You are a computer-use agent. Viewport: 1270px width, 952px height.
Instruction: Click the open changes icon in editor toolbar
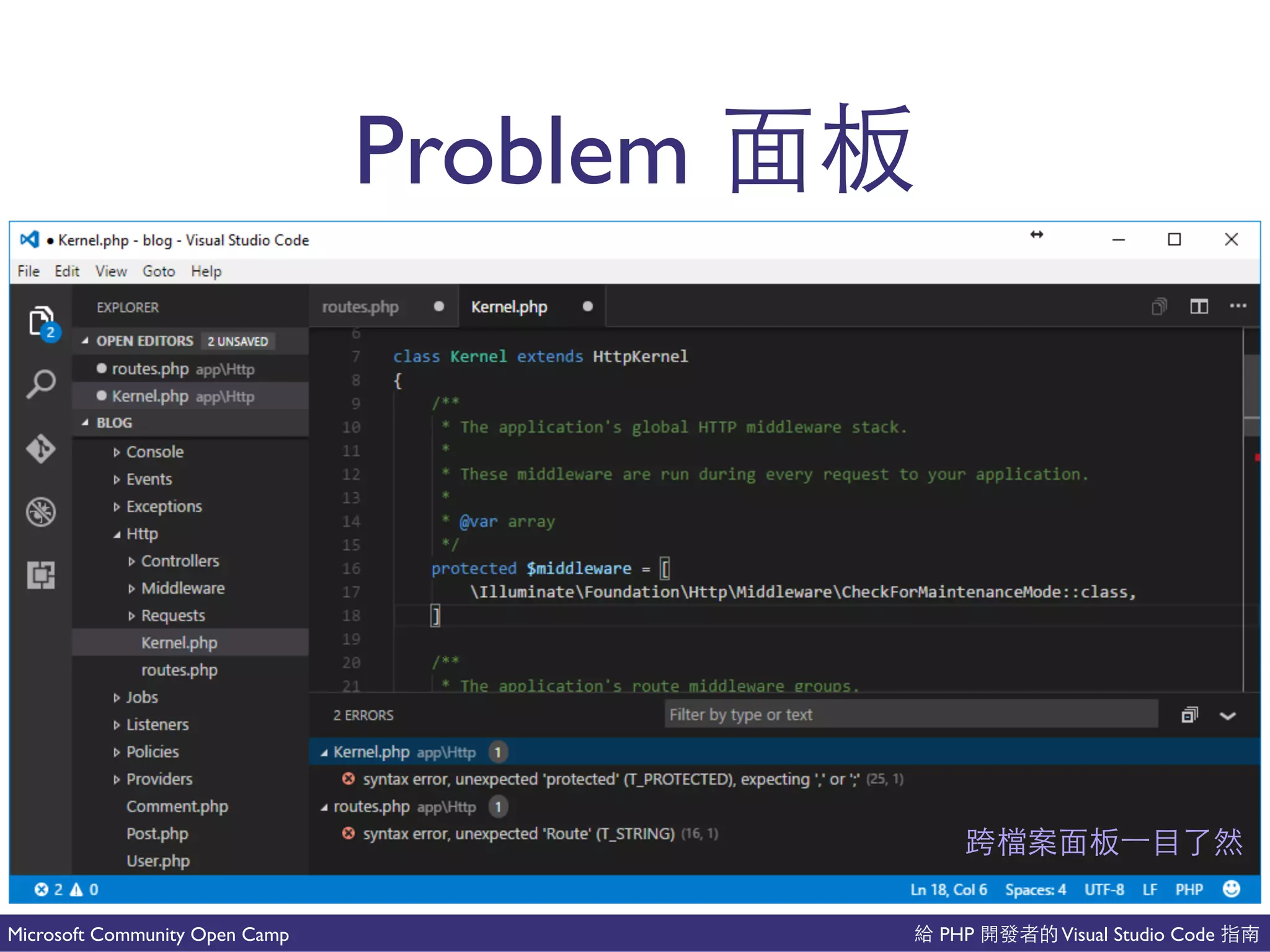tap(1159, 306)
